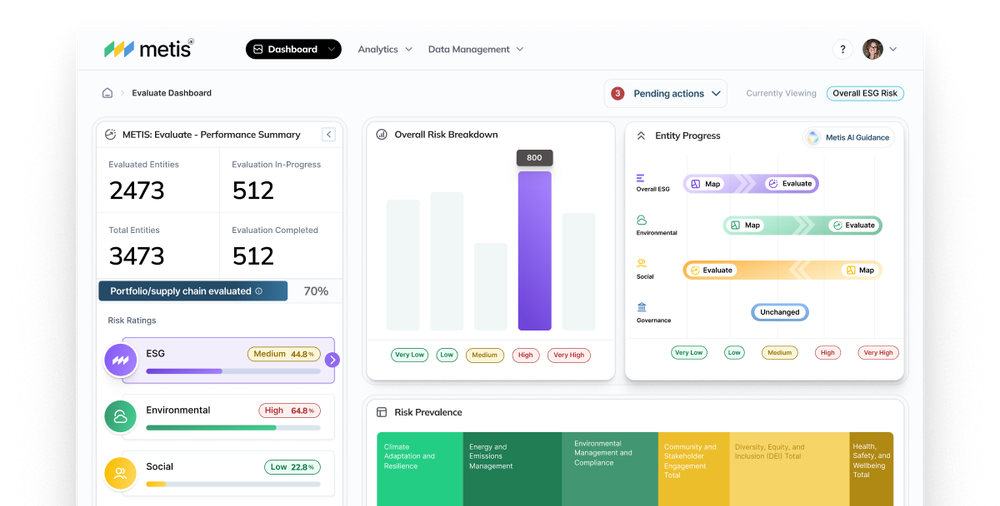
Task: Click the Overall Risk Breakdown chart icon
Action: [381, 135]
